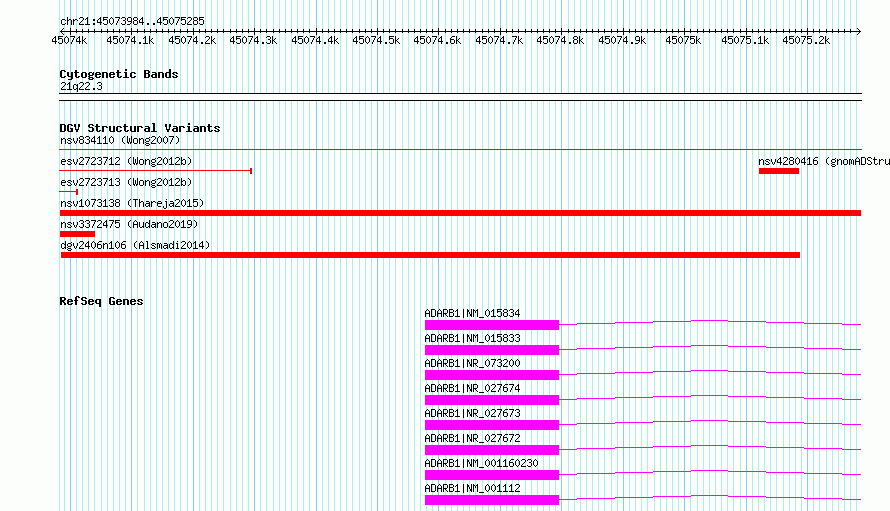Click the 45074.3k ruler tick label

253,40
